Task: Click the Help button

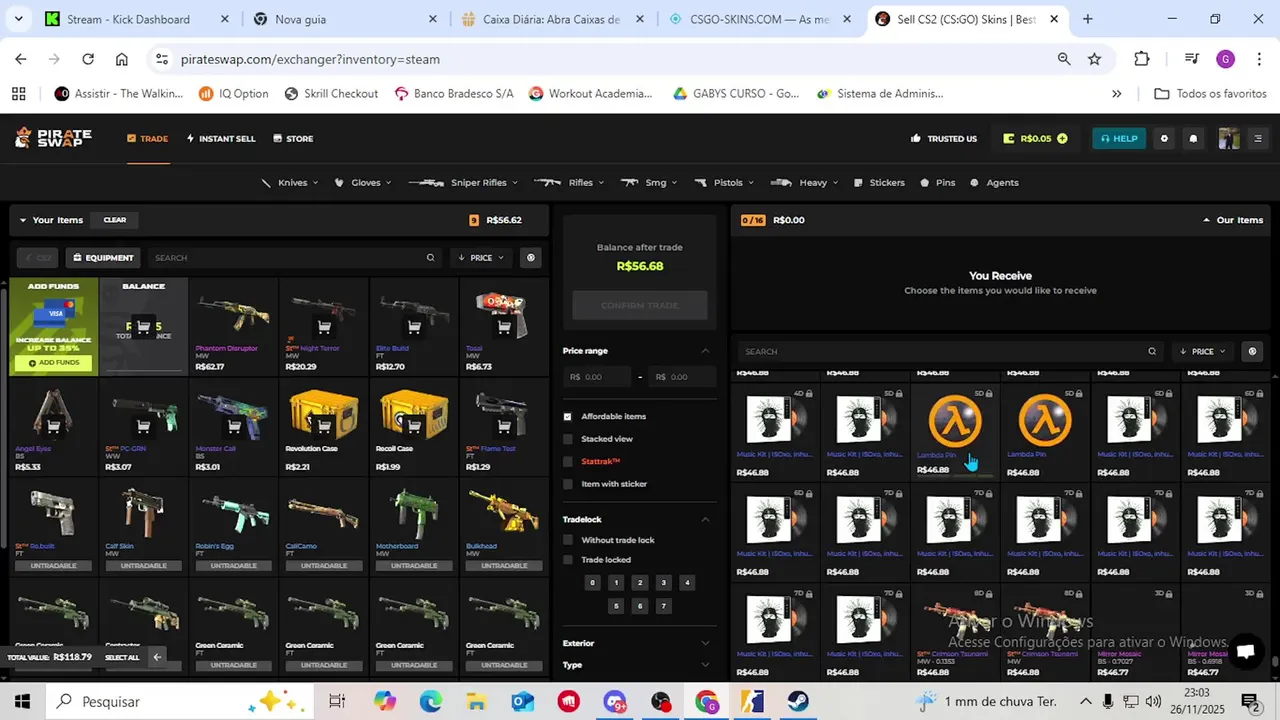Action: (1119, 139)
